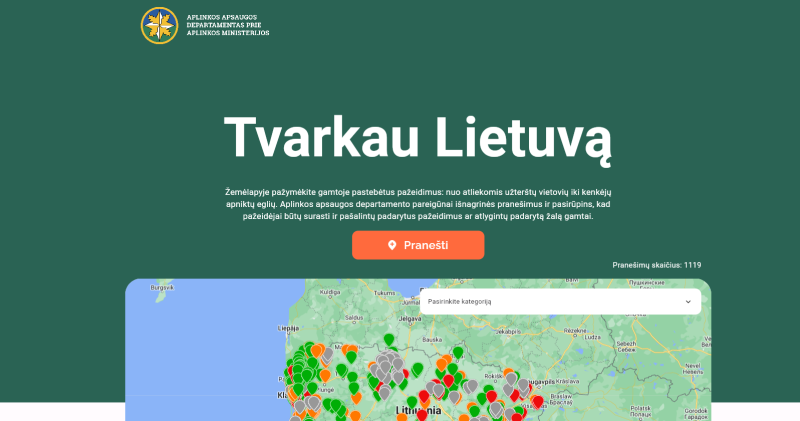Click the Kuldīga label on the map
800x421 pixels.
[x=330, y=292]
